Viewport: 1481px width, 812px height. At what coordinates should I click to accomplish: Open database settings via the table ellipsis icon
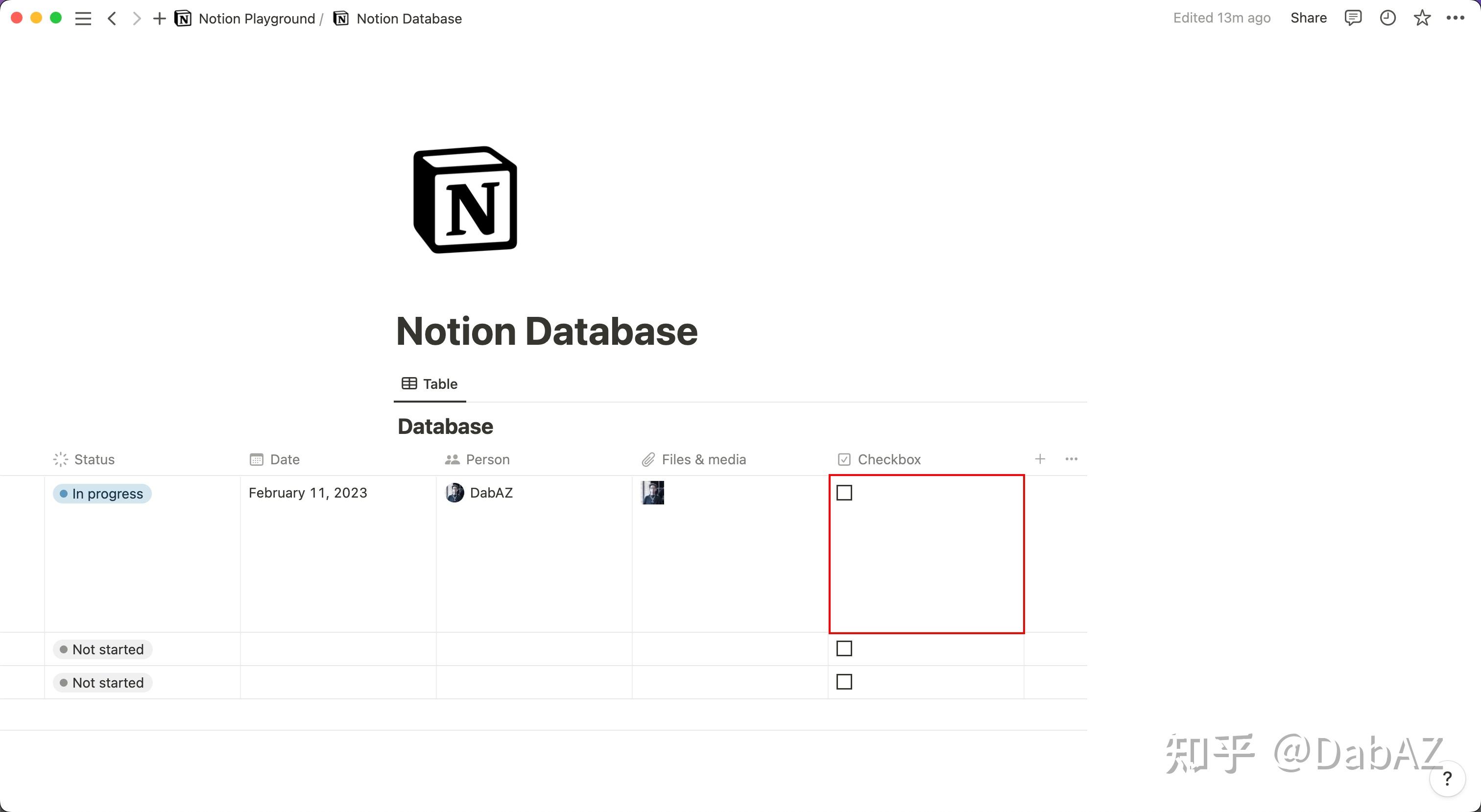(1071, 459)
